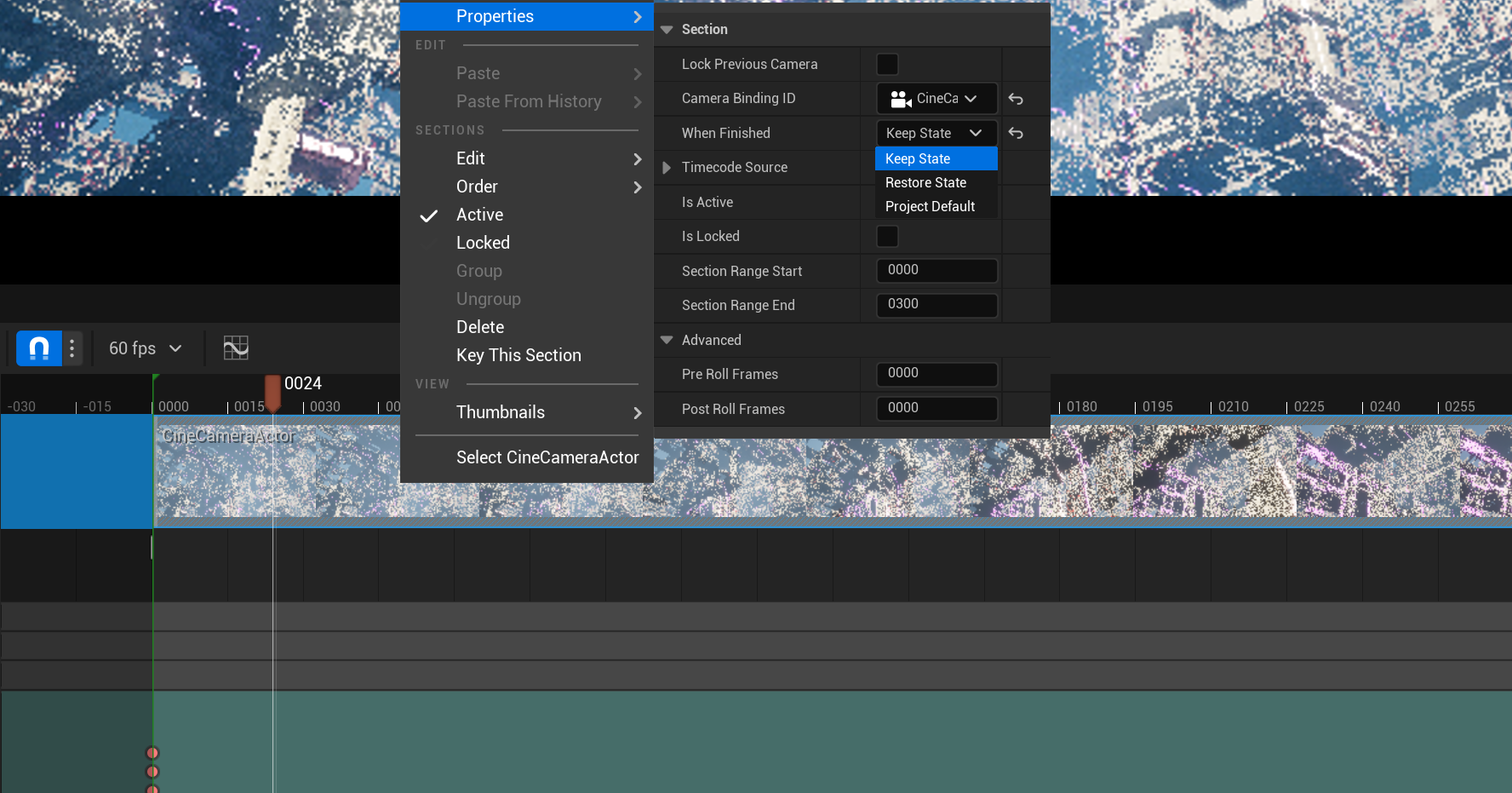The height and width of the screenshot is (793, 1512).
Task: Toggle the Lock Previous Camera checkbox
Action: pos(887,64)
